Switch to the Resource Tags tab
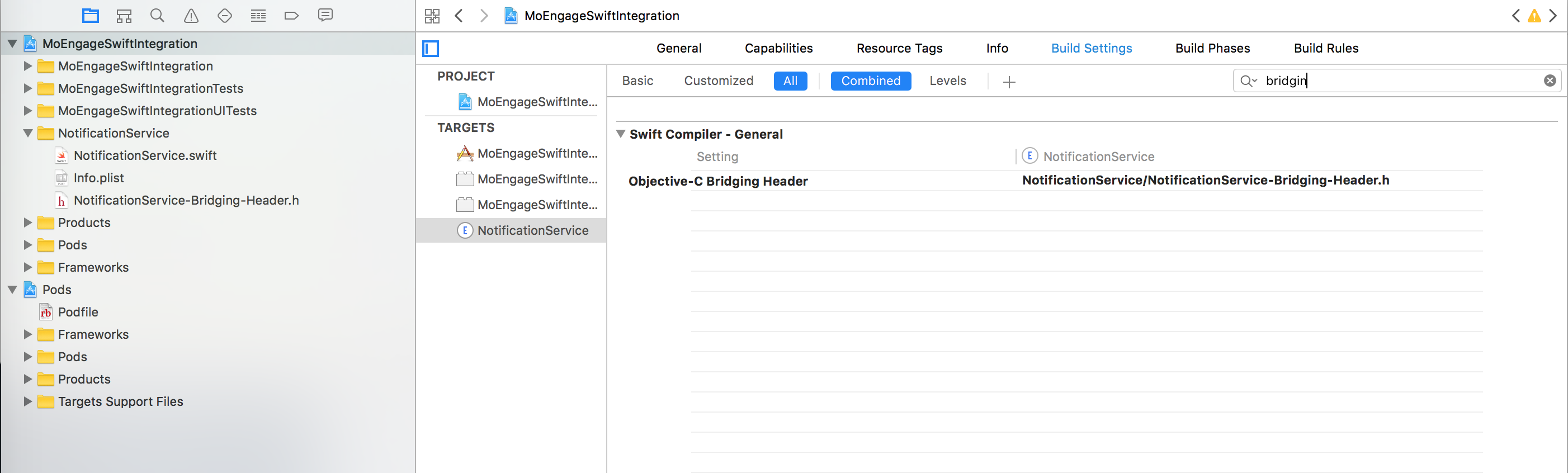The height and width of the screenshot is (473, 1568). point(899,48)
